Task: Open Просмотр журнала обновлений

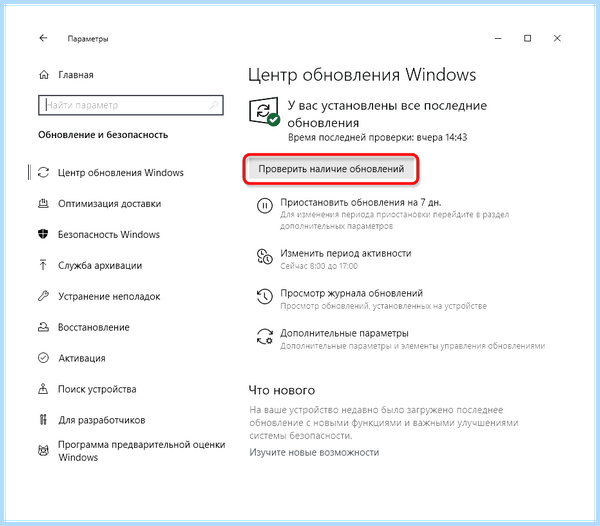Action: point(351,293)
